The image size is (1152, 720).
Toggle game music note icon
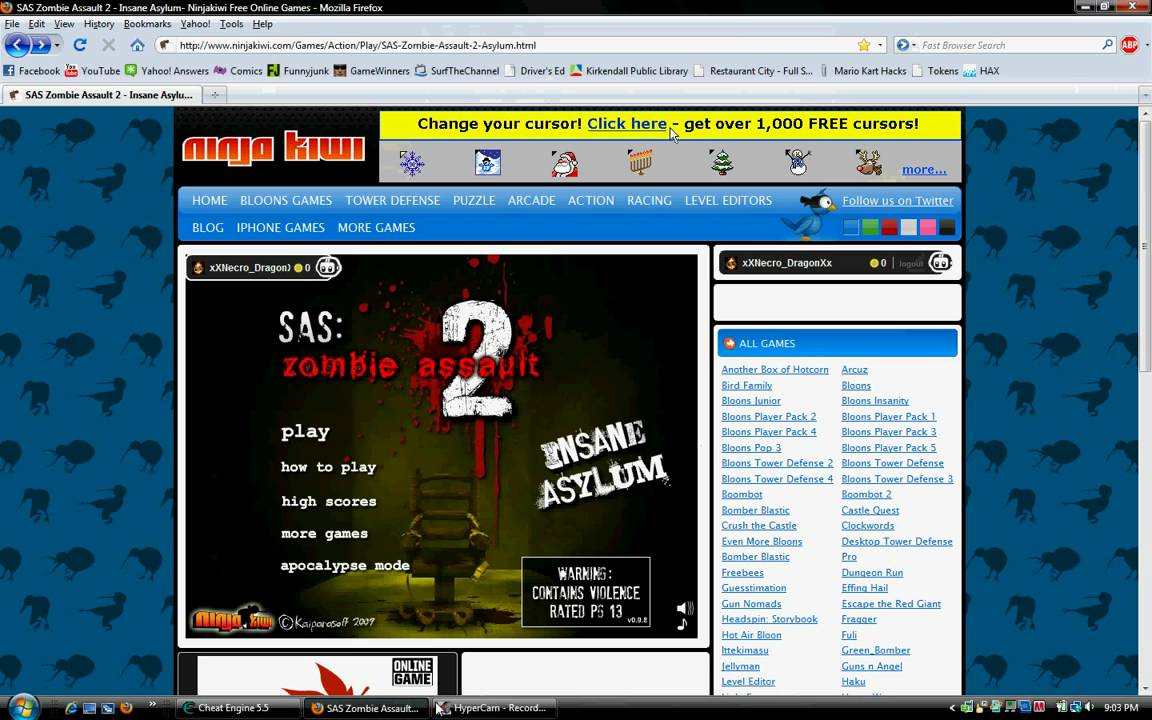683,624
